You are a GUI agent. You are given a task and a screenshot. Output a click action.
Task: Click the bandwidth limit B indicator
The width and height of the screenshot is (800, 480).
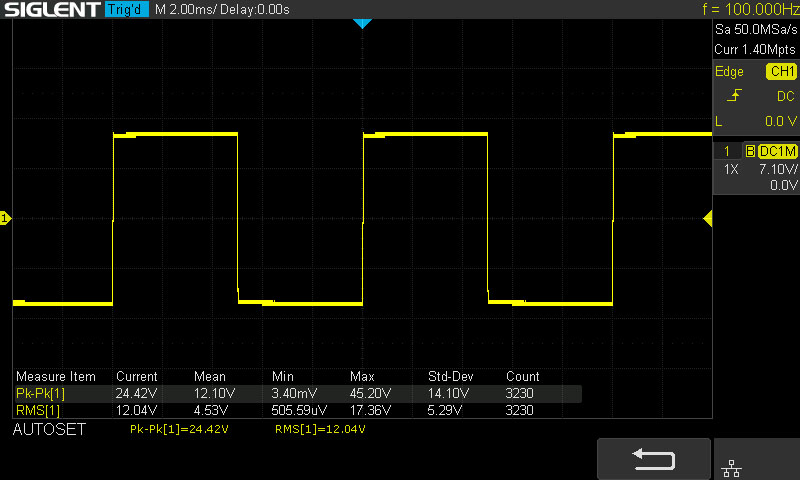coord(750,151)
